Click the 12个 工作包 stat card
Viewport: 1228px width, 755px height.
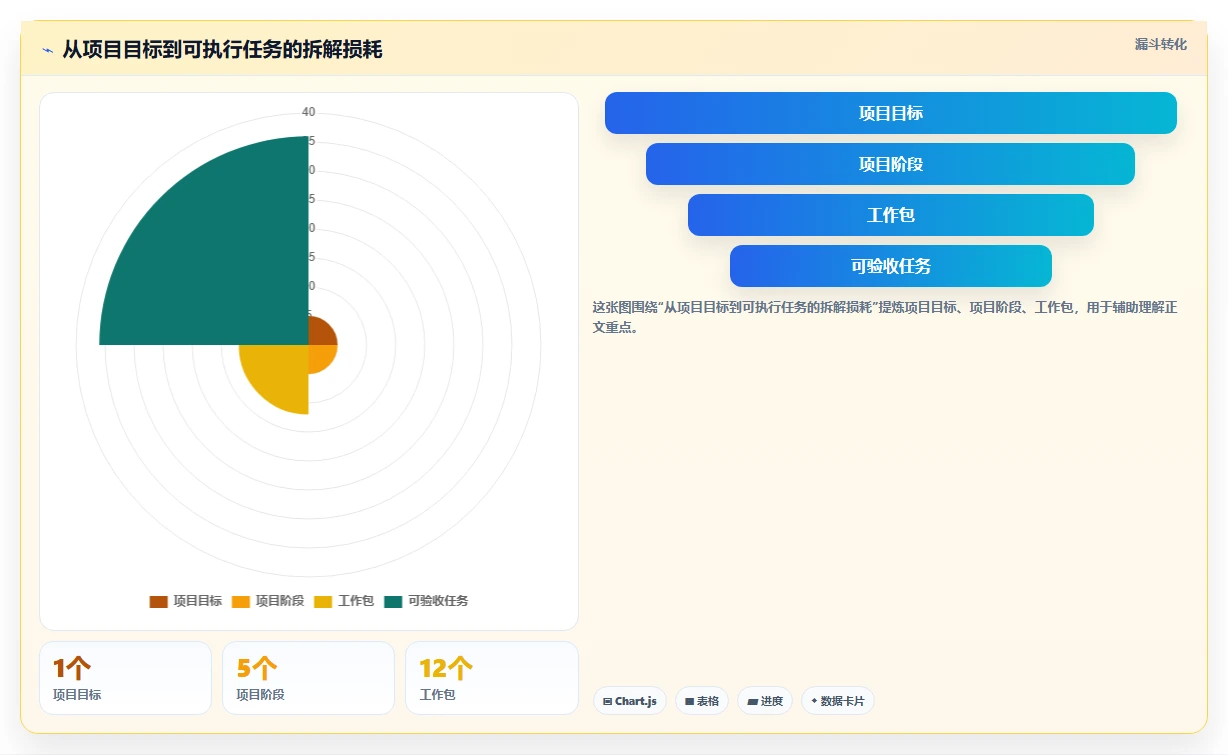(492, 678)
